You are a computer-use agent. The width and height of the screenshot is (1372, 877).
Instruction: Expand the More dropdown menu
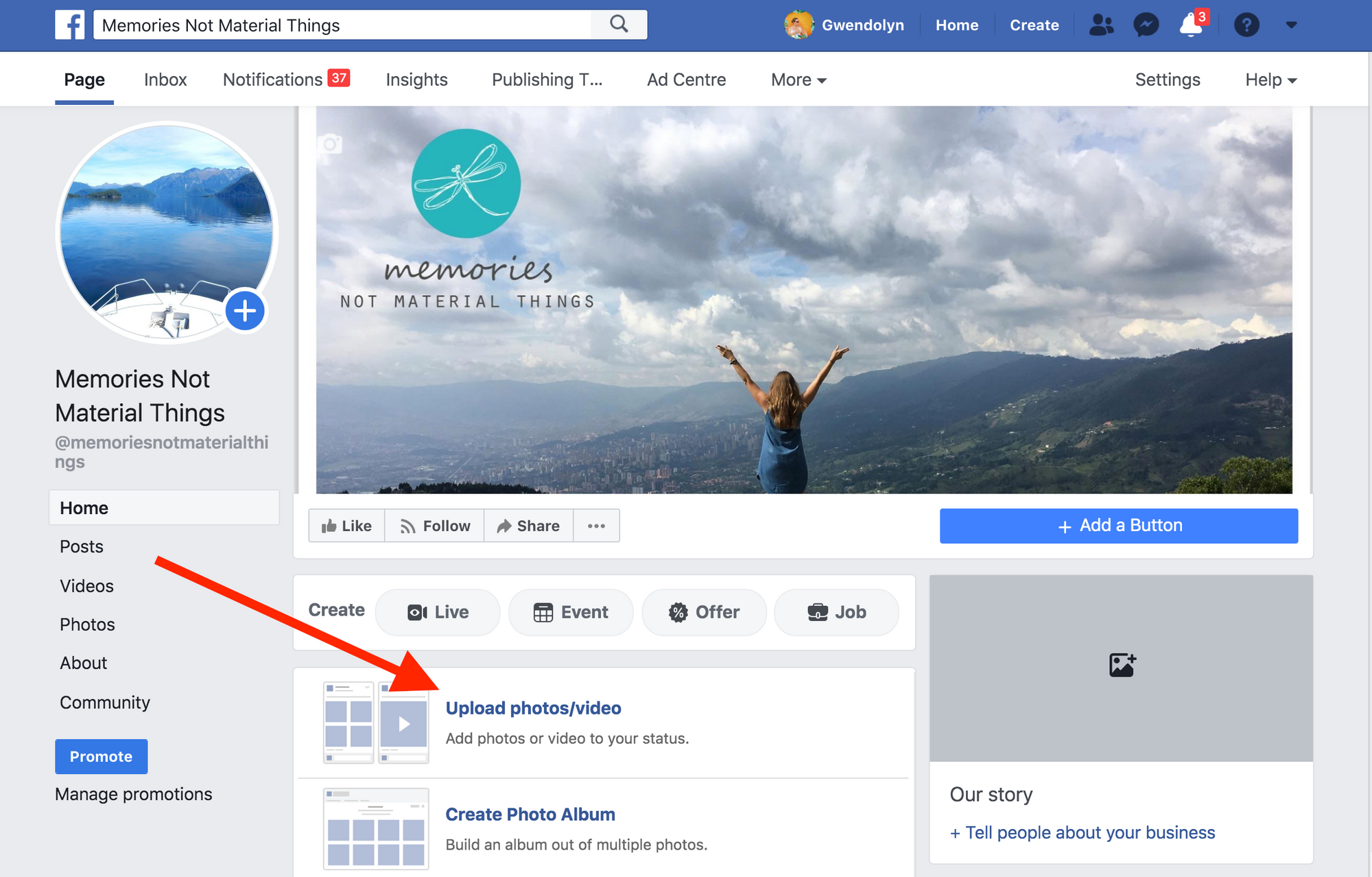[799, 80]
